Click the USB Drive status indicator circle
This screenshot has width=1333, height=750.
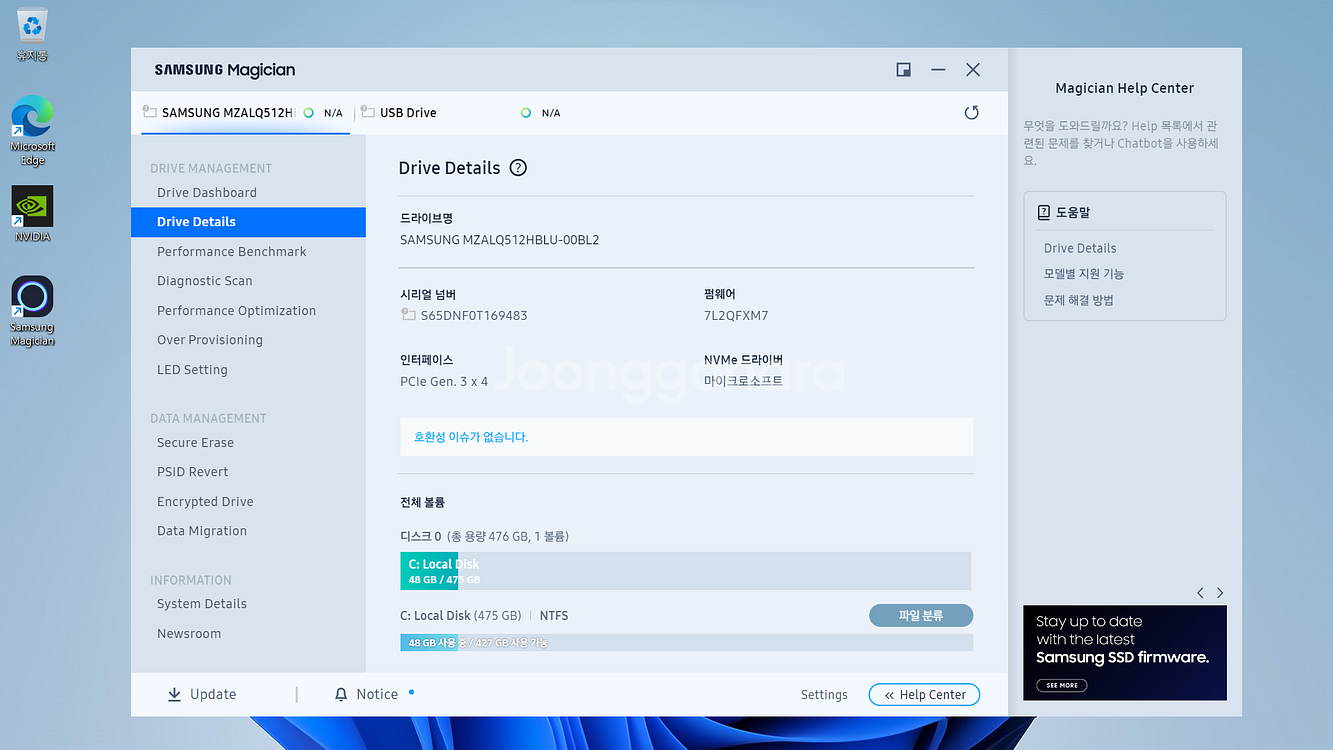[x=526, y=113]
